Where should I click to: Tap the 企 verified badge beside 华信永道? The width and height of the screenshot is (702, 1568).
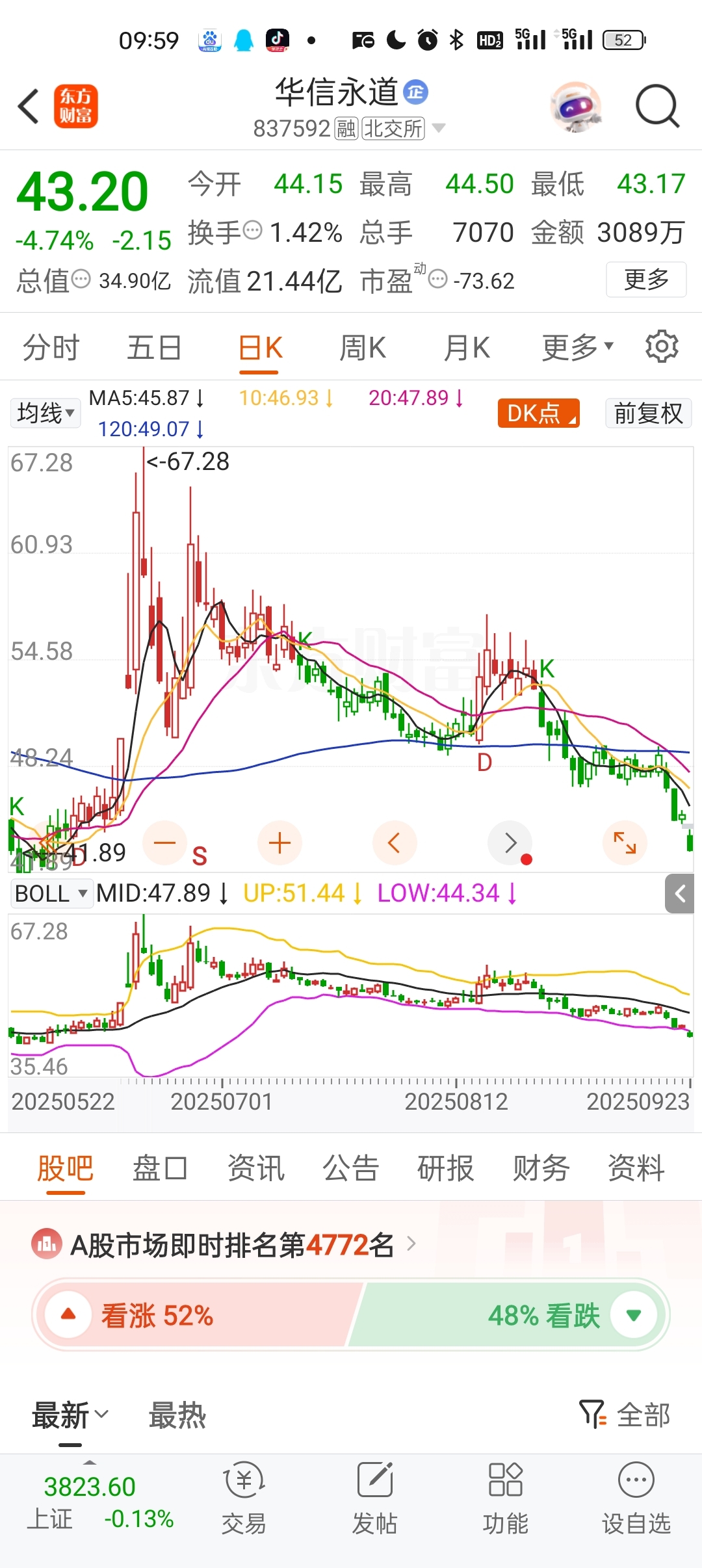click(415, 92)
